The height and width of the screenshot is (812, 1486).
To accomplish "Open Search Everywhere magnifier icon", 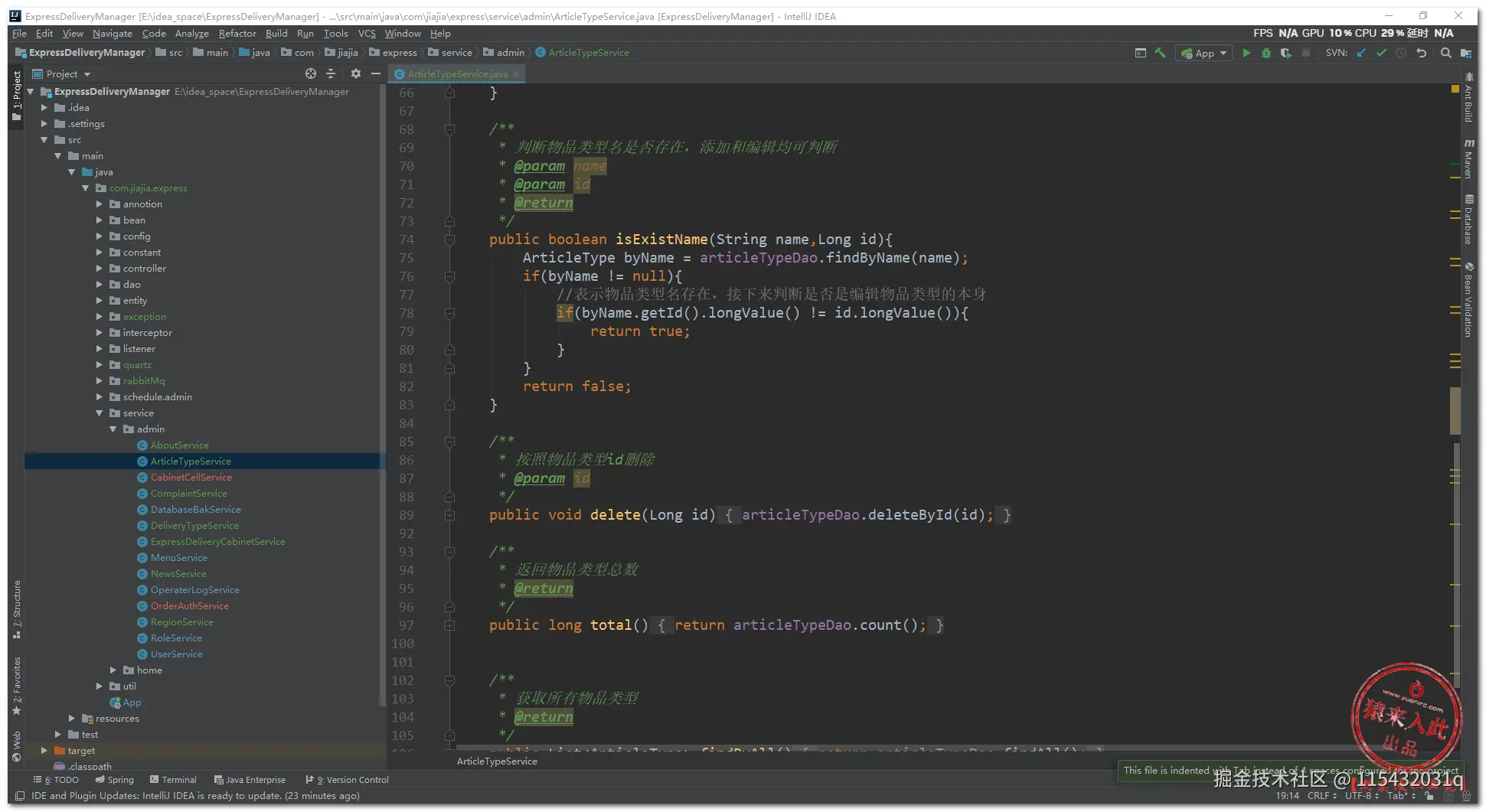I will [1445, 53].
